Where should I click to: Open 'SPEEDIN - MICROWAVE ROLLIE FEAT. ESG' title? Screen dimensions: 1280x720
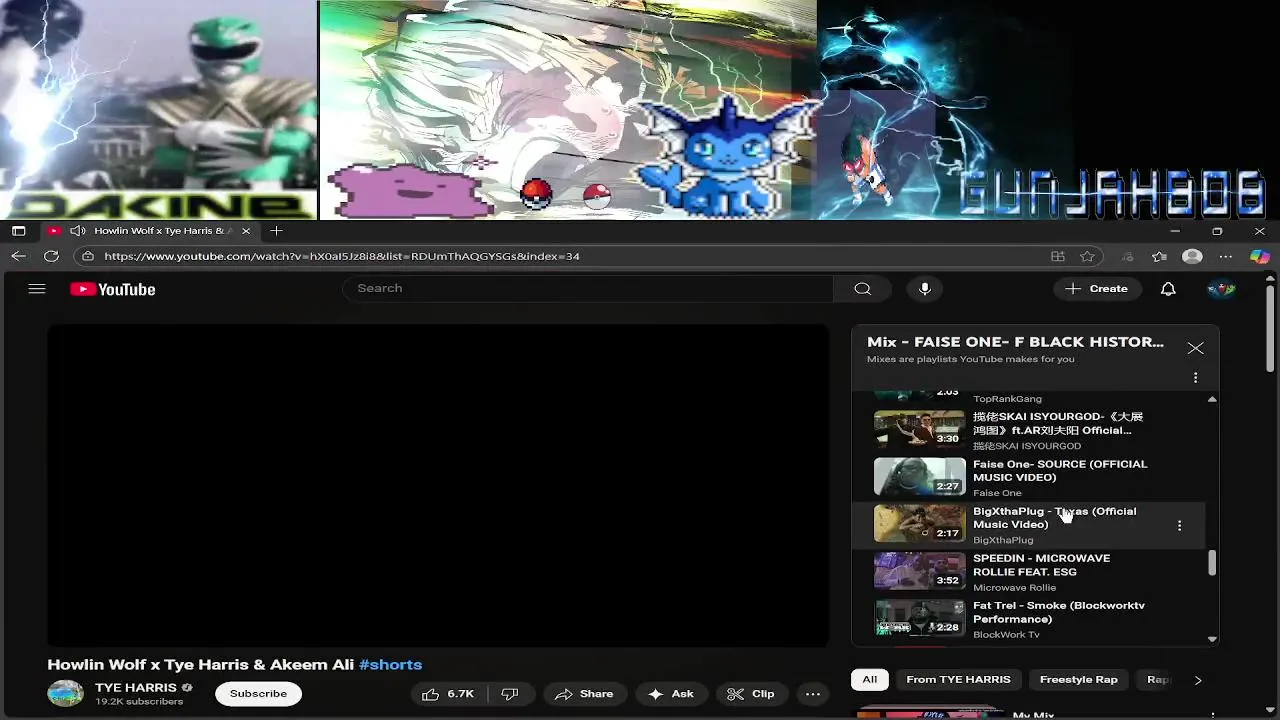[1041, 565]
